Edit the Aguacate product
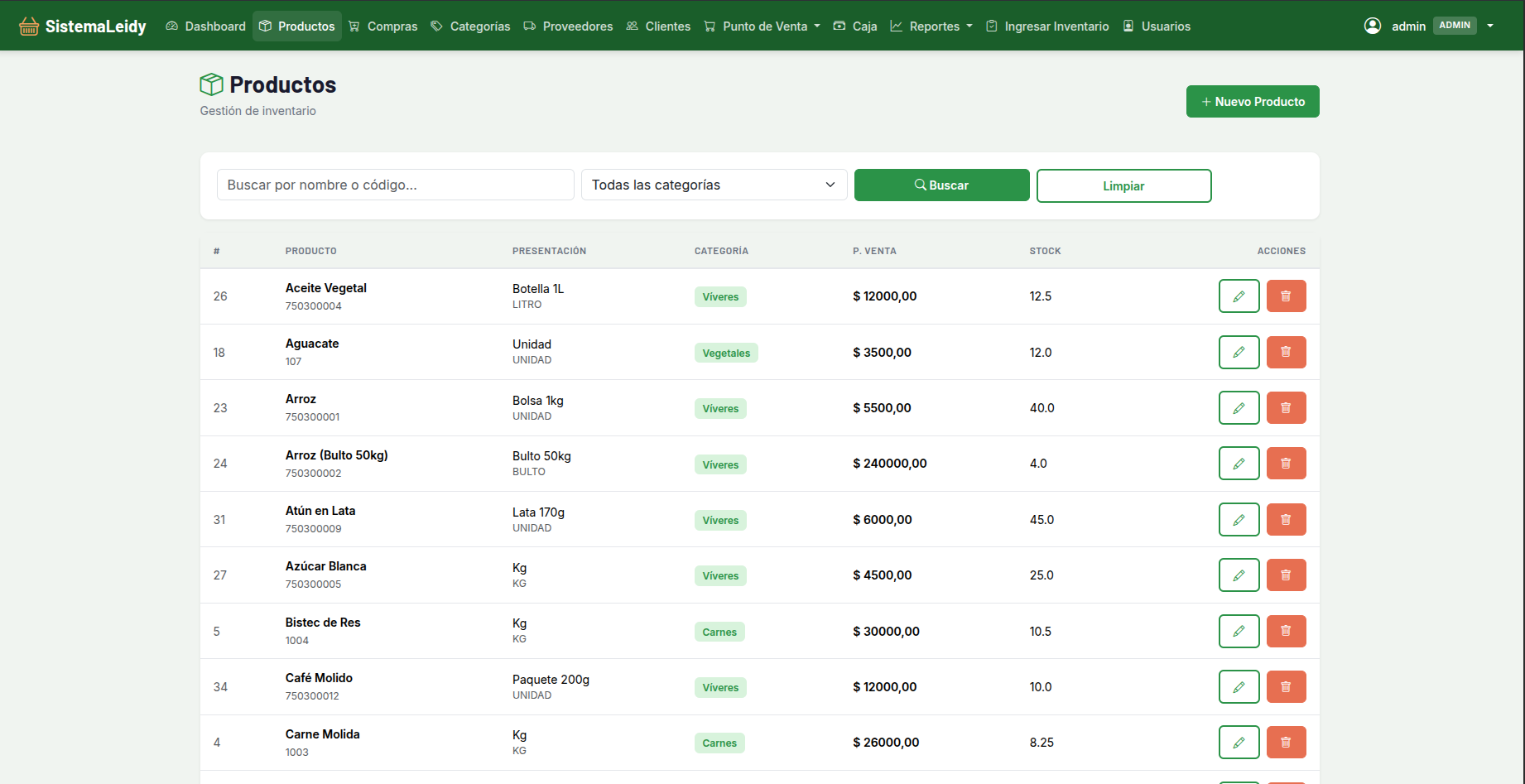The width and height of the screenshot is (1525, 784). click(x=1239, y=352)
